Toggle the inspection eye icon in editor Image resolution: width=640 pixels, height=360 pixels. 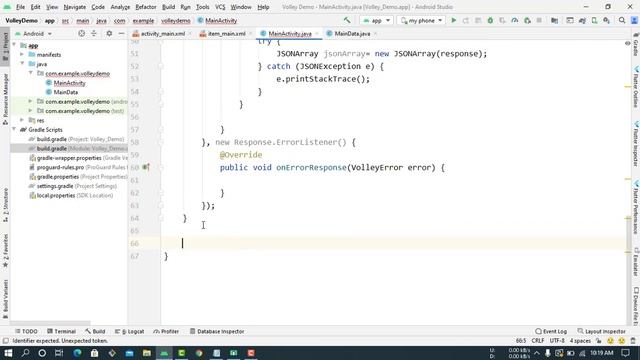click(627, 43)
